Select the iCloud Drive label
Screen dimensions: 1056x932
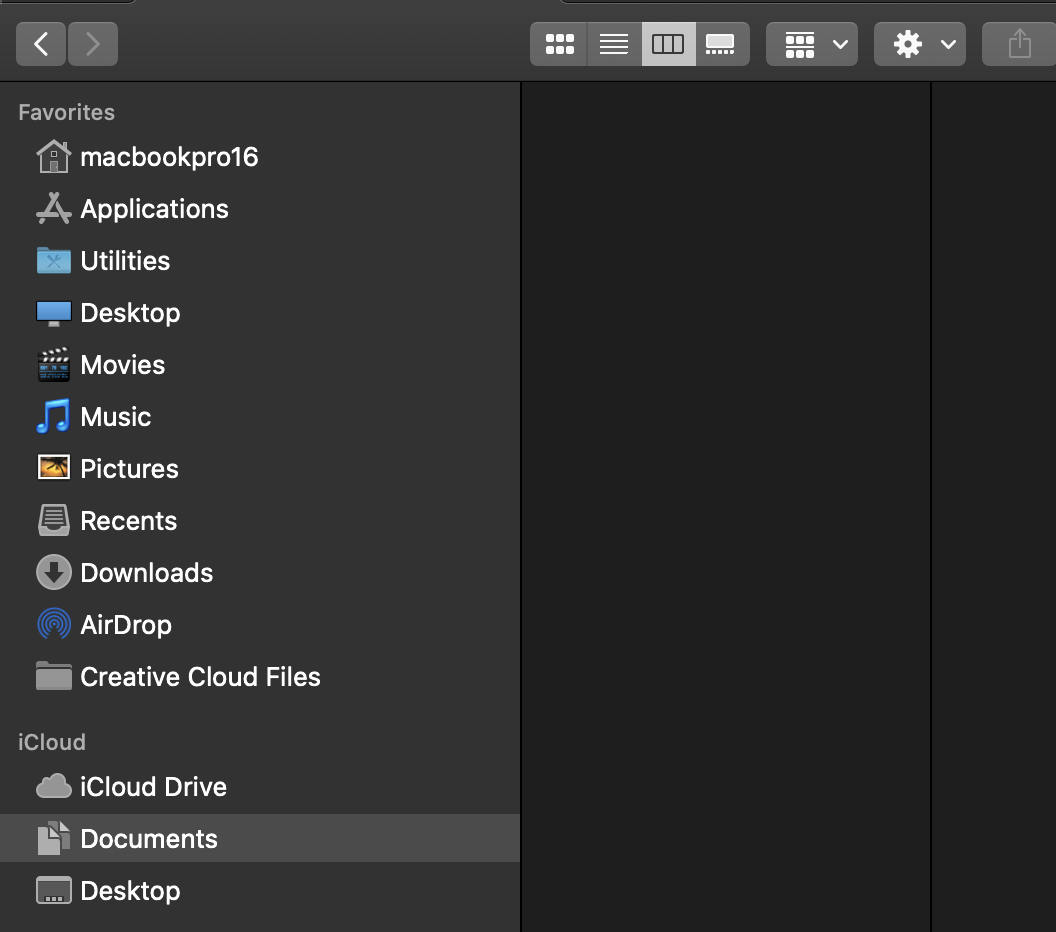coord(154,787)
